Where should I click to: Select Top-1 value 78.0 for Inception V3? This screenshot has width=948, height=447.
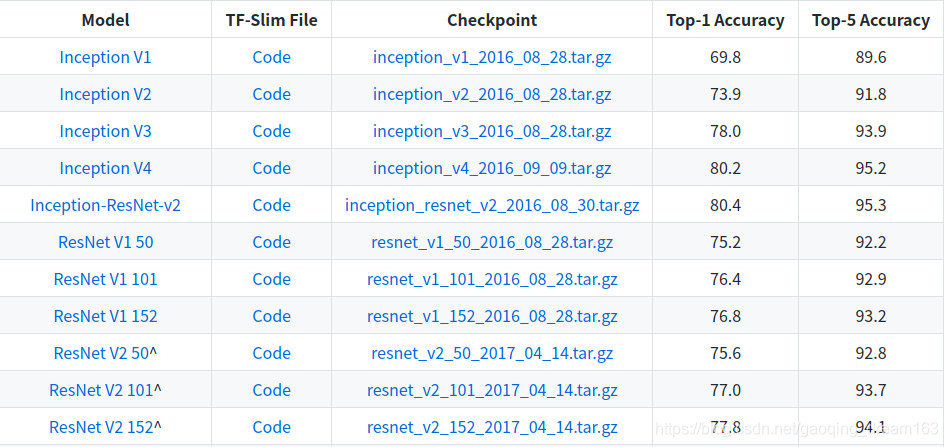(x=726, y=131)
